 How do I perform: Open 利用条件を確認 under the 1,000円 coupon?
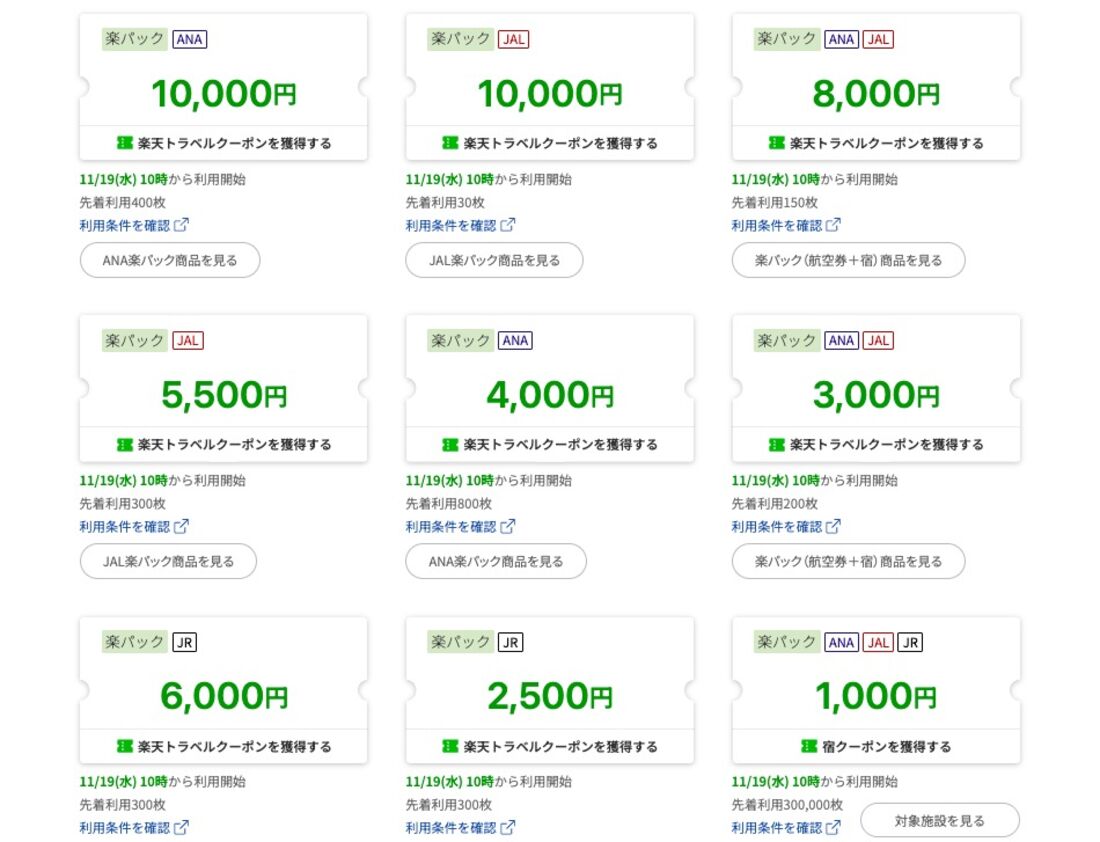[x=778, y=827]
